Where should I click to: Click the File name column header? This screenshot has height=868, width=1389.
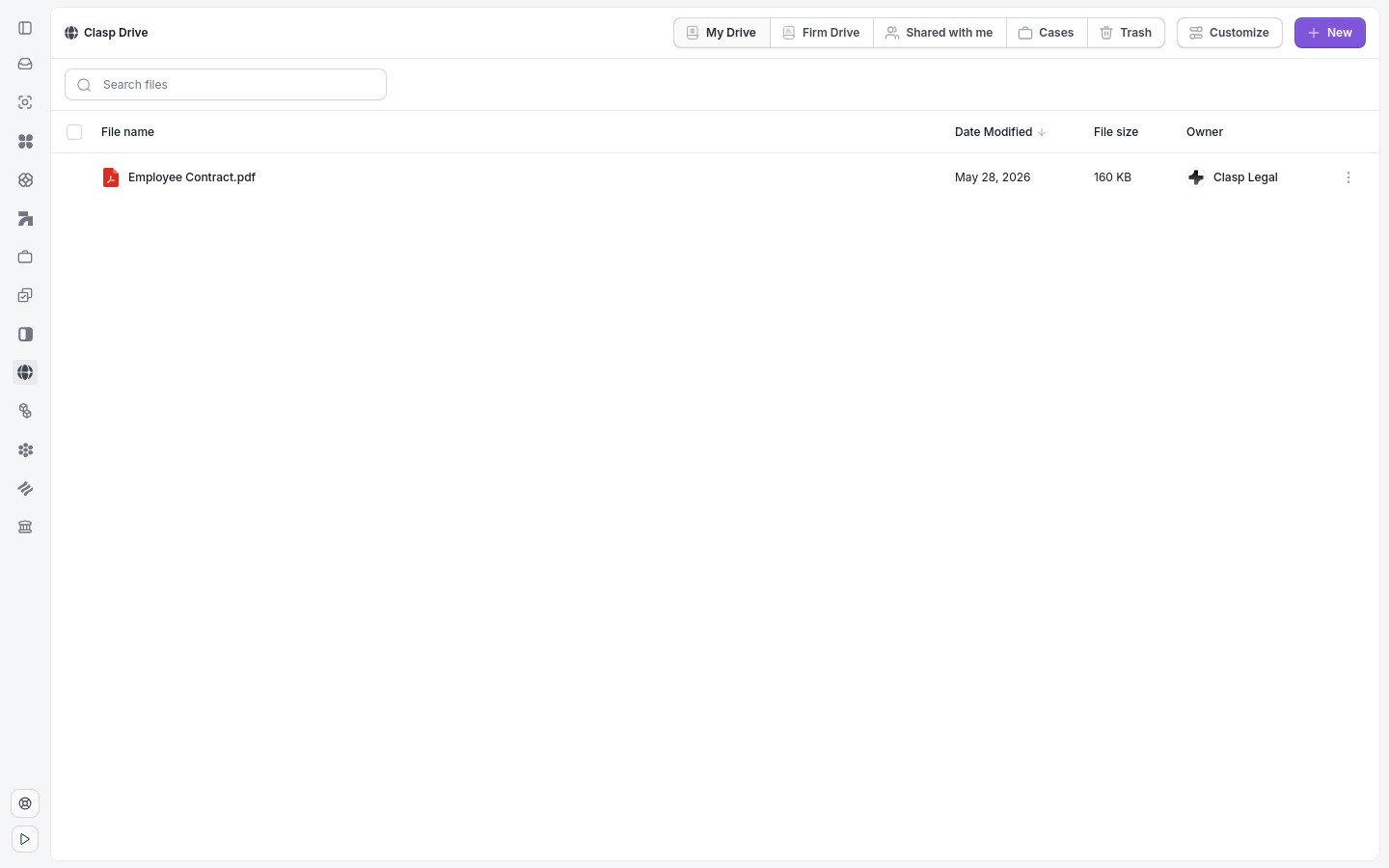[127, 132]
